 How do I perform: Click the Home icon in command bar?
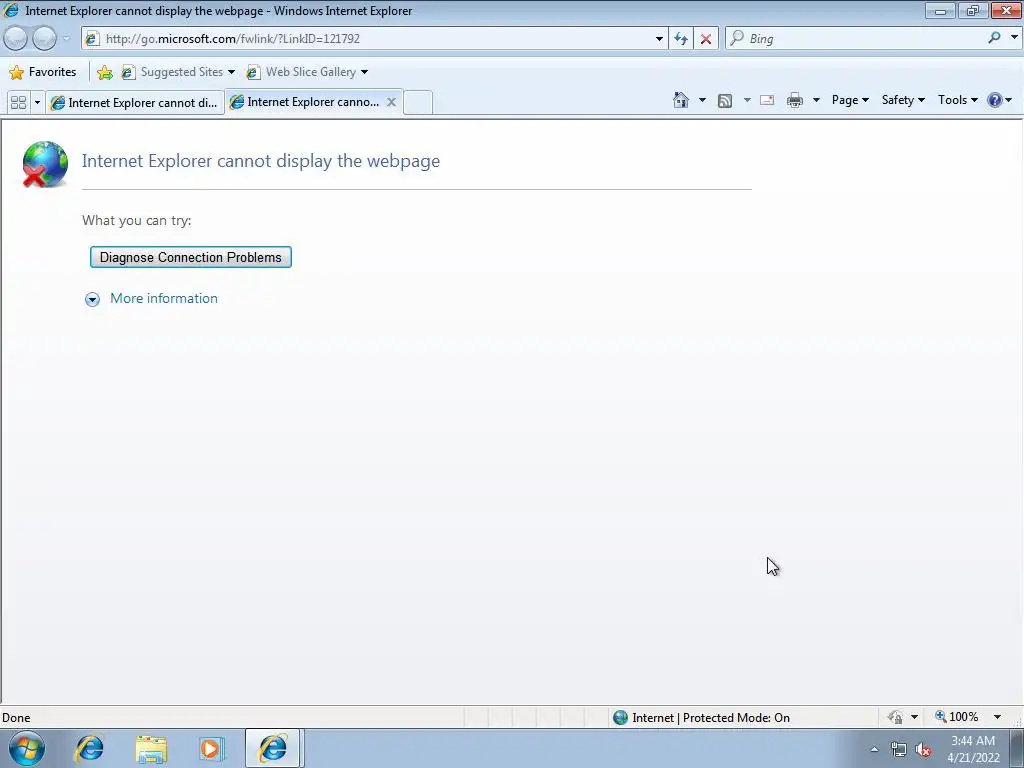(x=680, y=100)
